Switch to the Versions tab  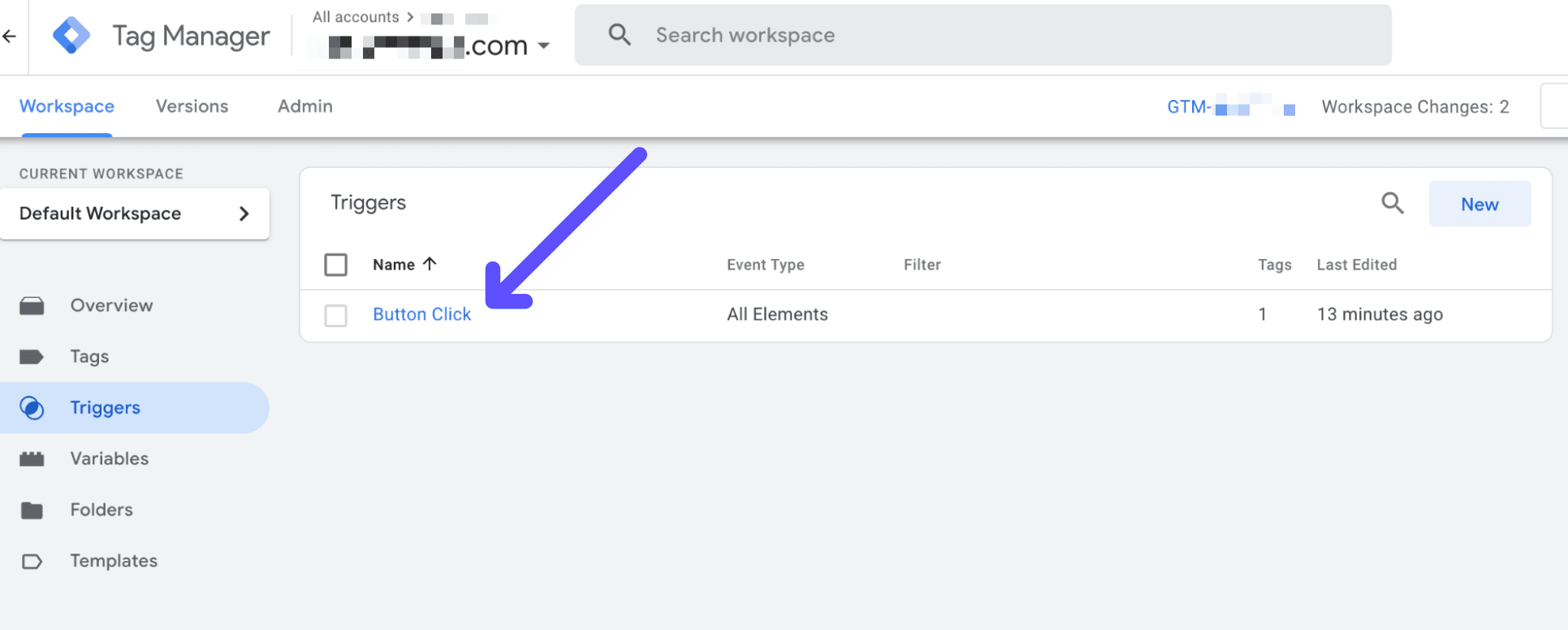click(192, 106)
